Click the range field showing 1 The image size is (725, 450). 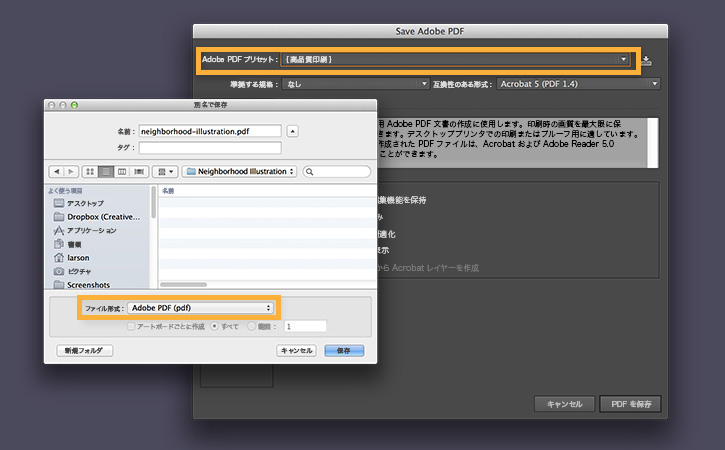pyautogui.click(x=305, y=327)
